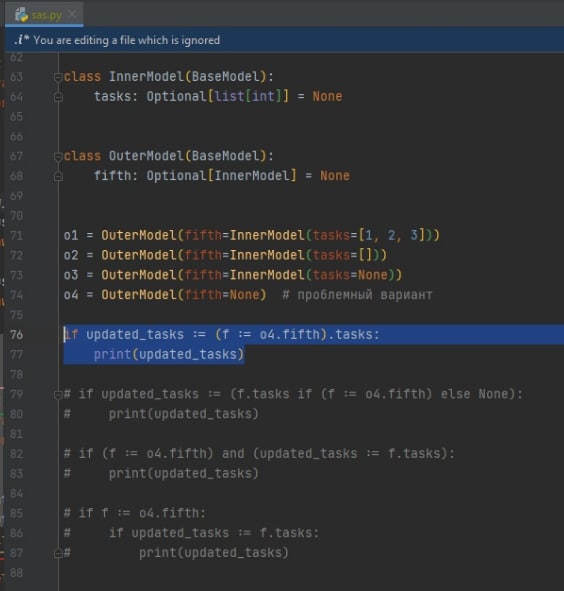Click 'print(updated_tasks)' on line 77

click(169, 354)
